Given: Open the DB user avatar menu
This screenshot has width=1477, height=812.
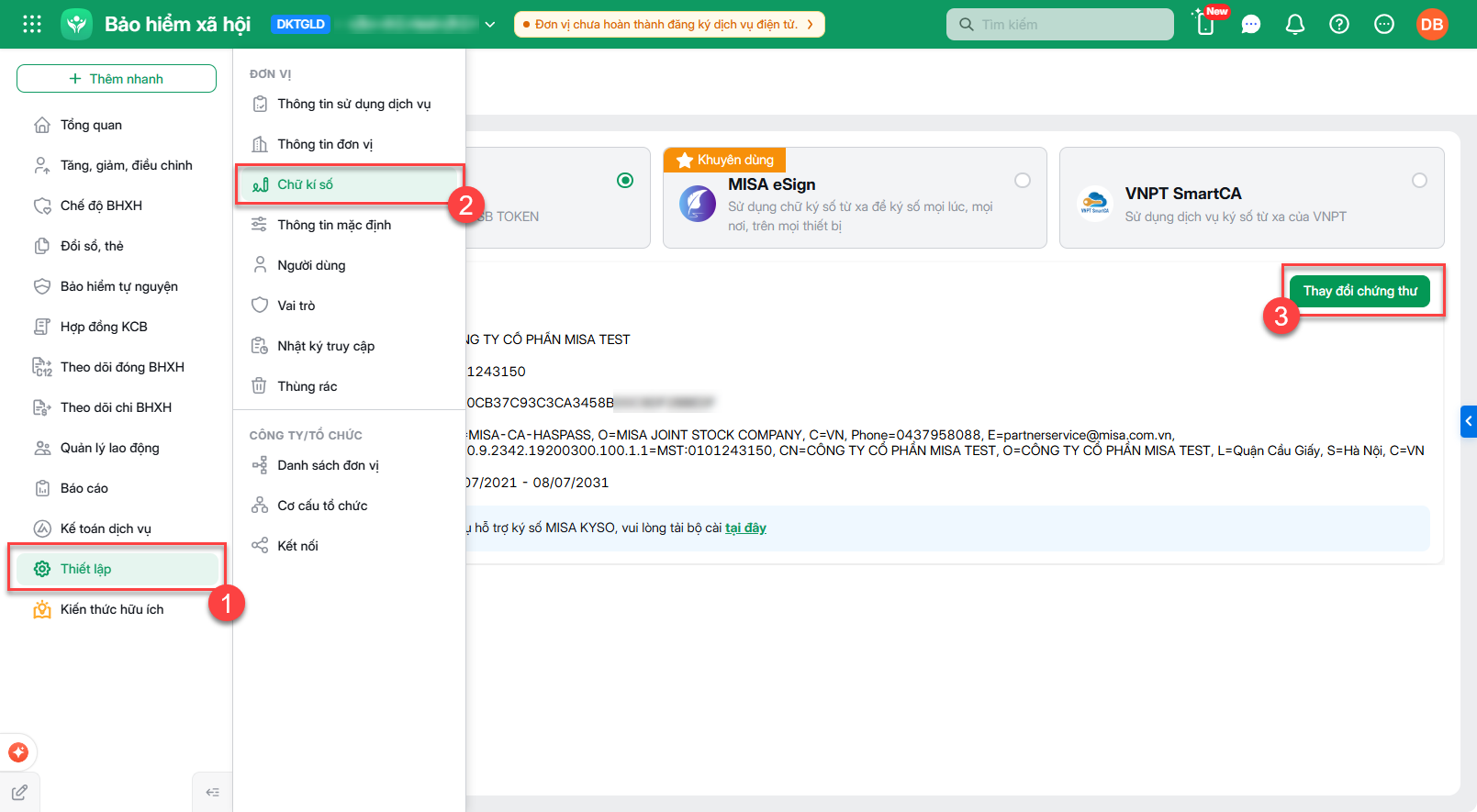Looking at the screenshot, I should pyautogui.click(x=1432, y=24).
